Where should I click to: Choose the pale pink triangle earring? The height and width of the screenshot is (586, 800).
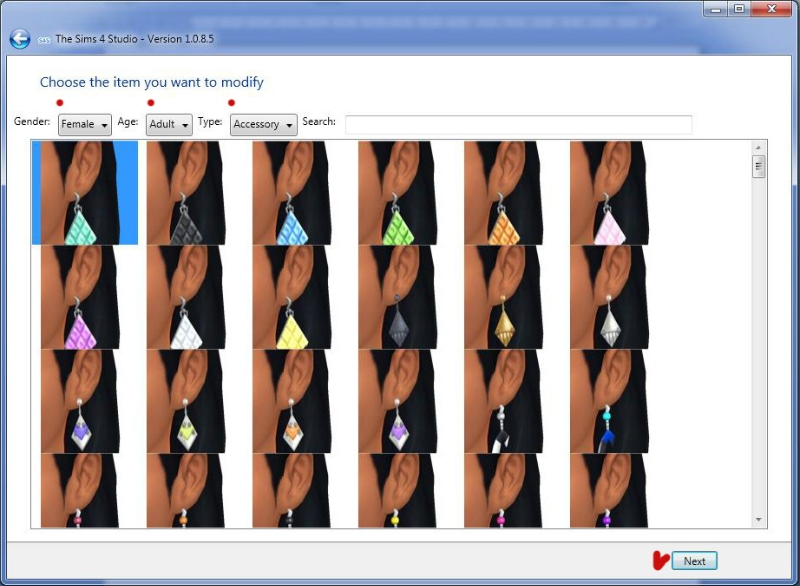click(x=609, y=193)
